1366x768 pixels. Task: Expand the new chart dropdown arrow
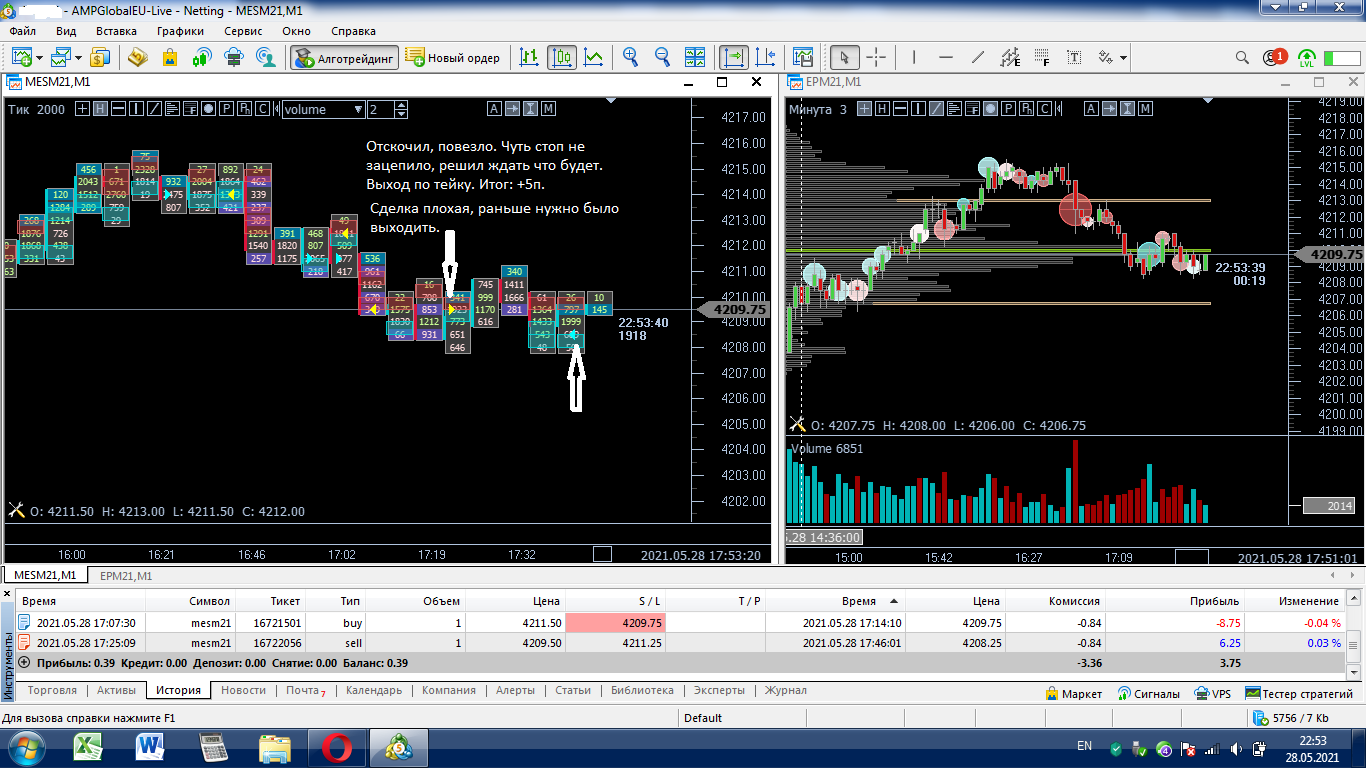click(x=38, y=58)
